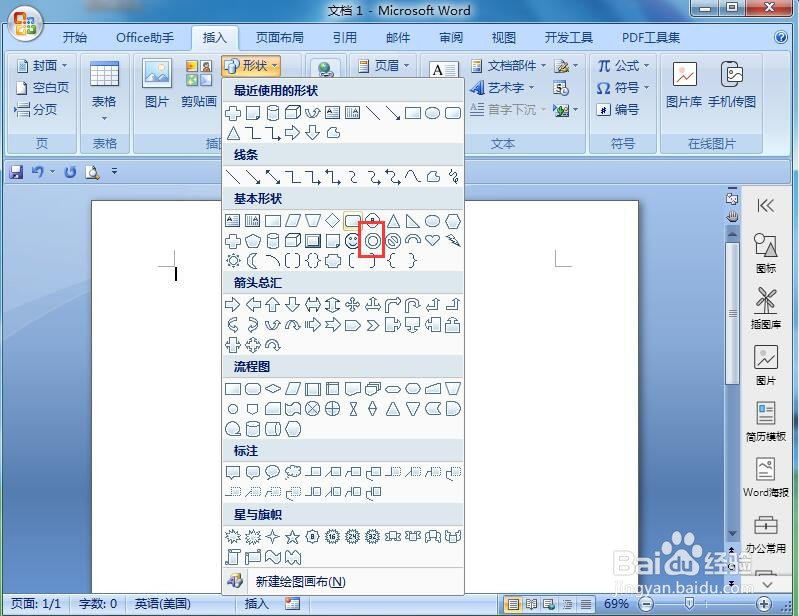
Task: Open the 表格 table dropdown
Action: [104, 90]
